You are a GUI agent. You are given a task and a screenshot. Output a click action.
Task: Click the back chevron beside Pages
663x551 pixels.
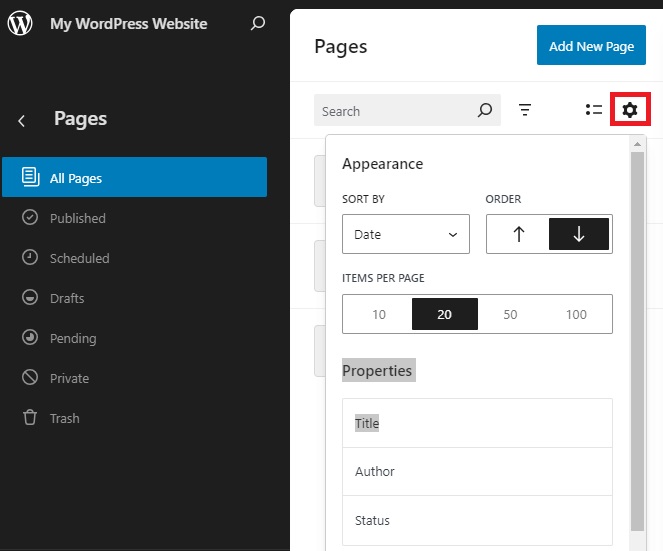pos(21,120)
